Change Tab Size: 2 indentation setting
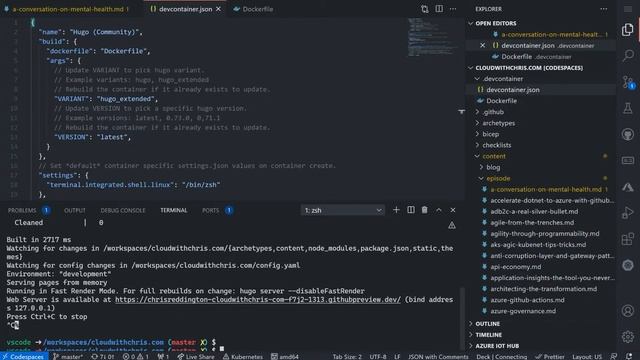640x360 pixels. pyautogui.click(x=347, y=356)
